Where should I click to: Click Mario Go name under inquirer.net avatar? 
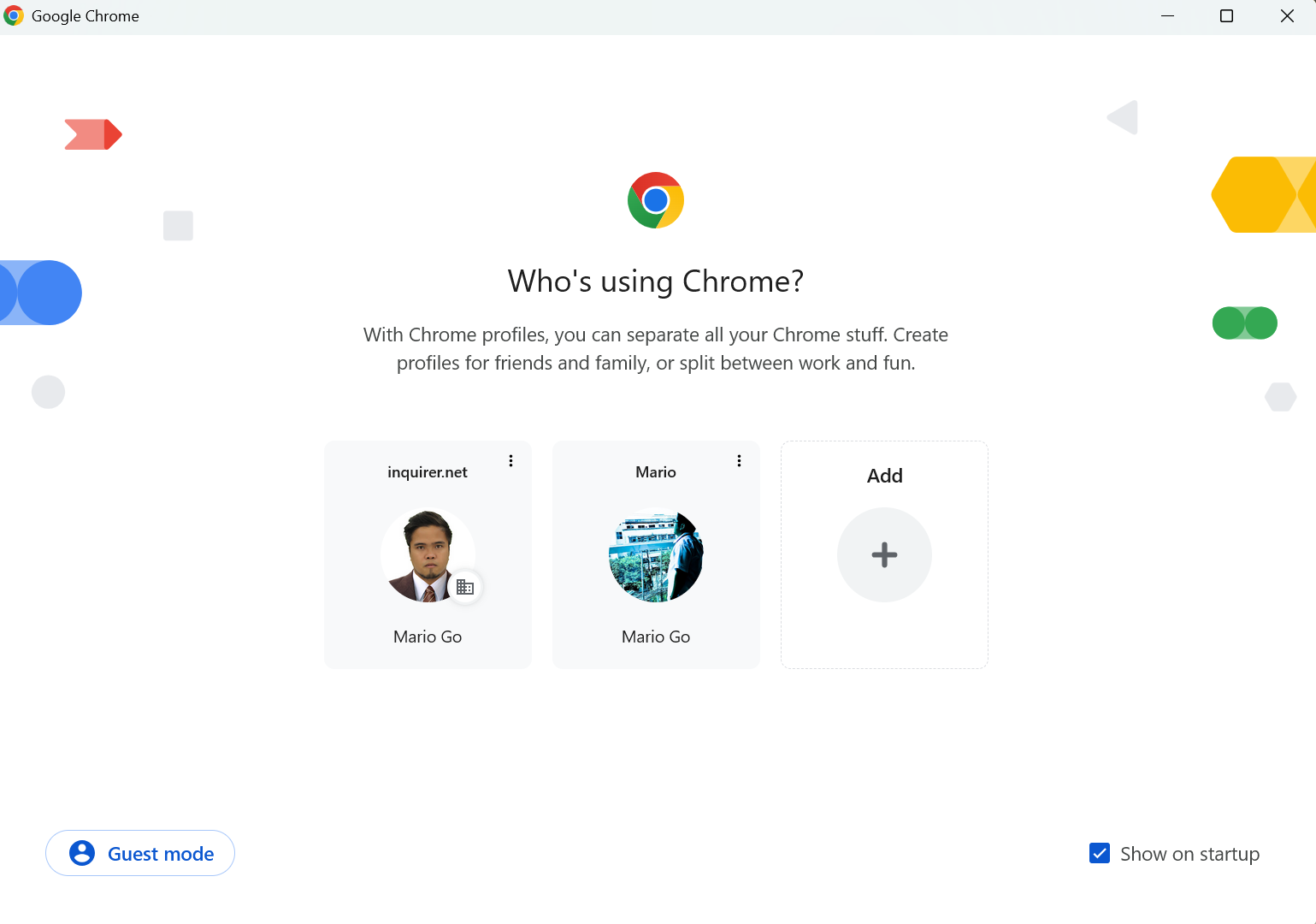pyautogui.click(x=427, y=637)
